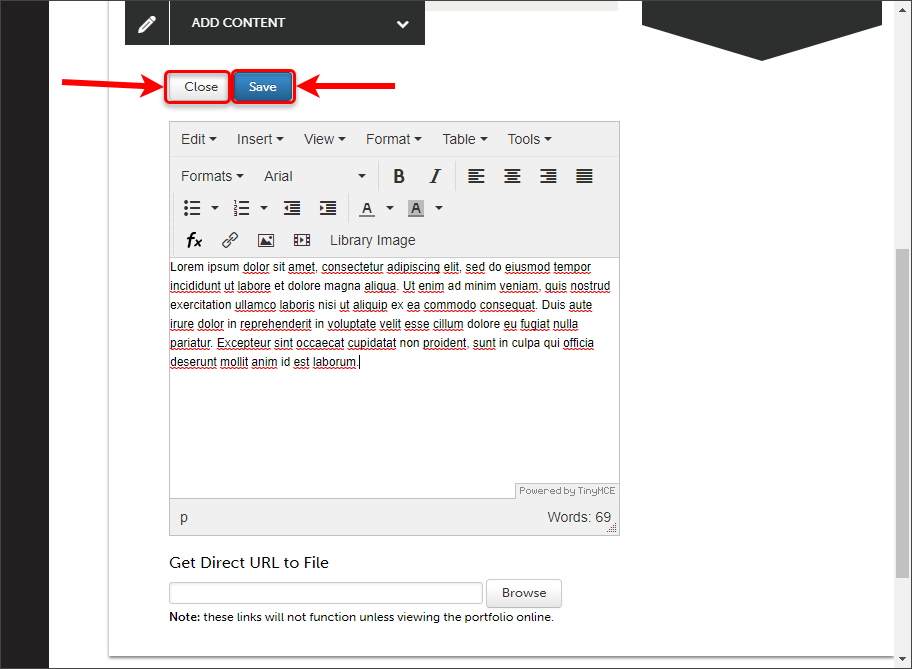912x669 pixels.
Task: Increase the paragraph indent
Action: coord(328,208)
